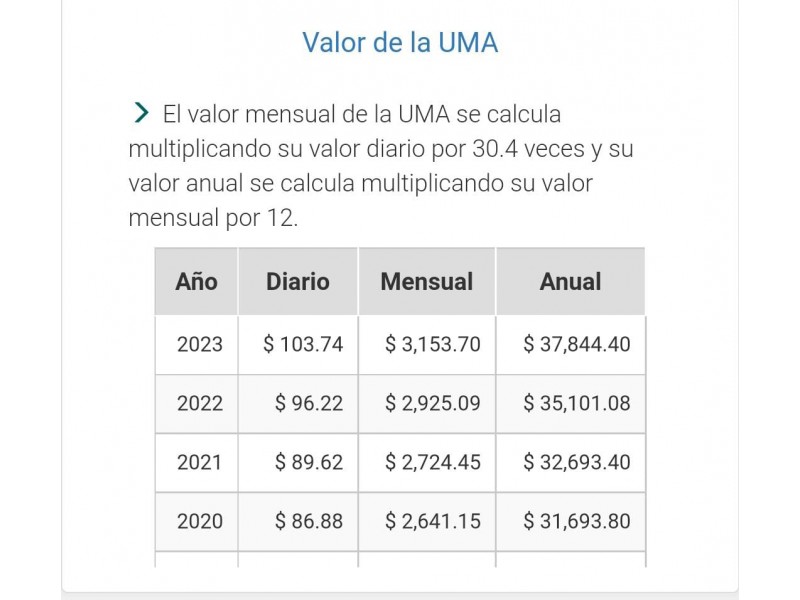The height and width of the screenshot is (600, 800).
Task: Select the Mensual column header
Action: [x=427, y=282]
